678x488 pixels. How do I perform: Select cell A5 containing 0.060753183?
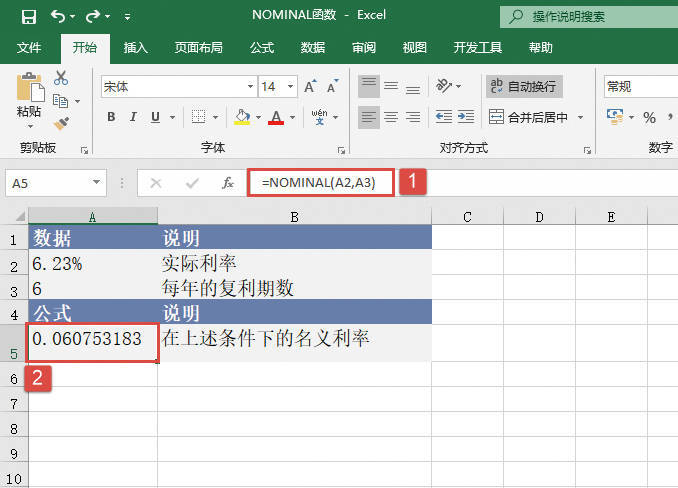[x=93, y=340]
